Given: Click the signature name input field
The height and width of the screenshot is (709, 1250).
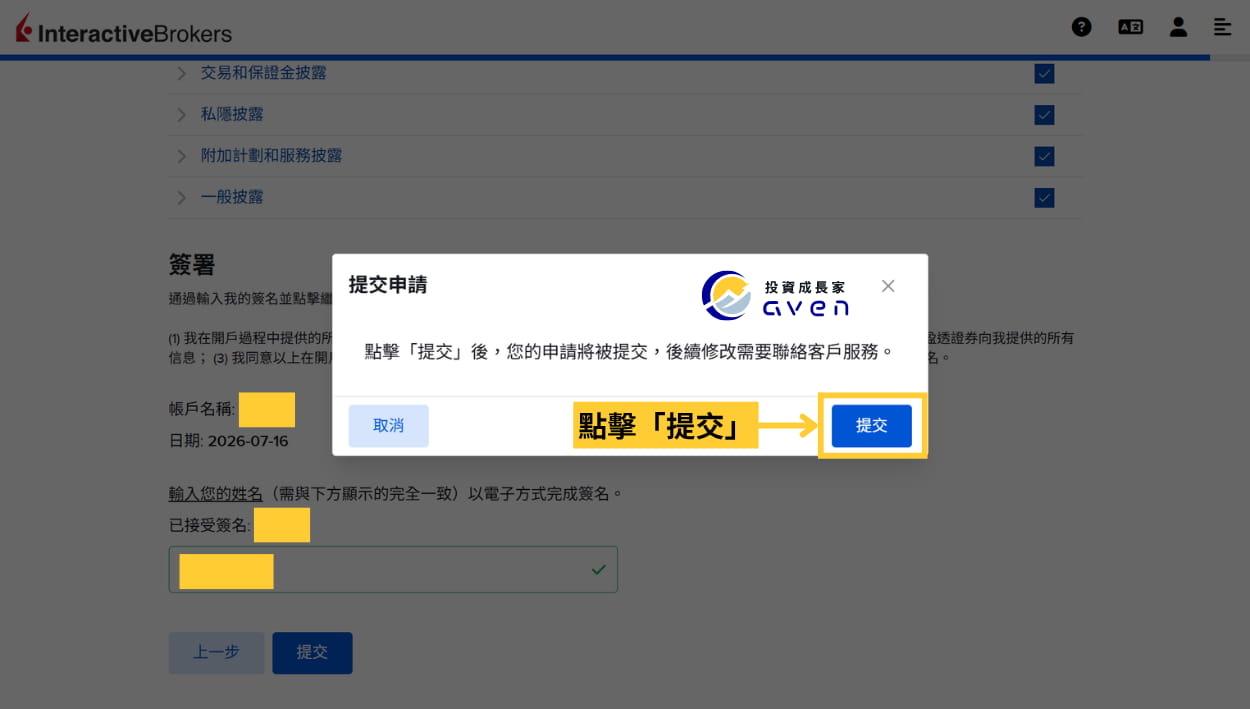Looking at the screenshot, I should 393,569.
